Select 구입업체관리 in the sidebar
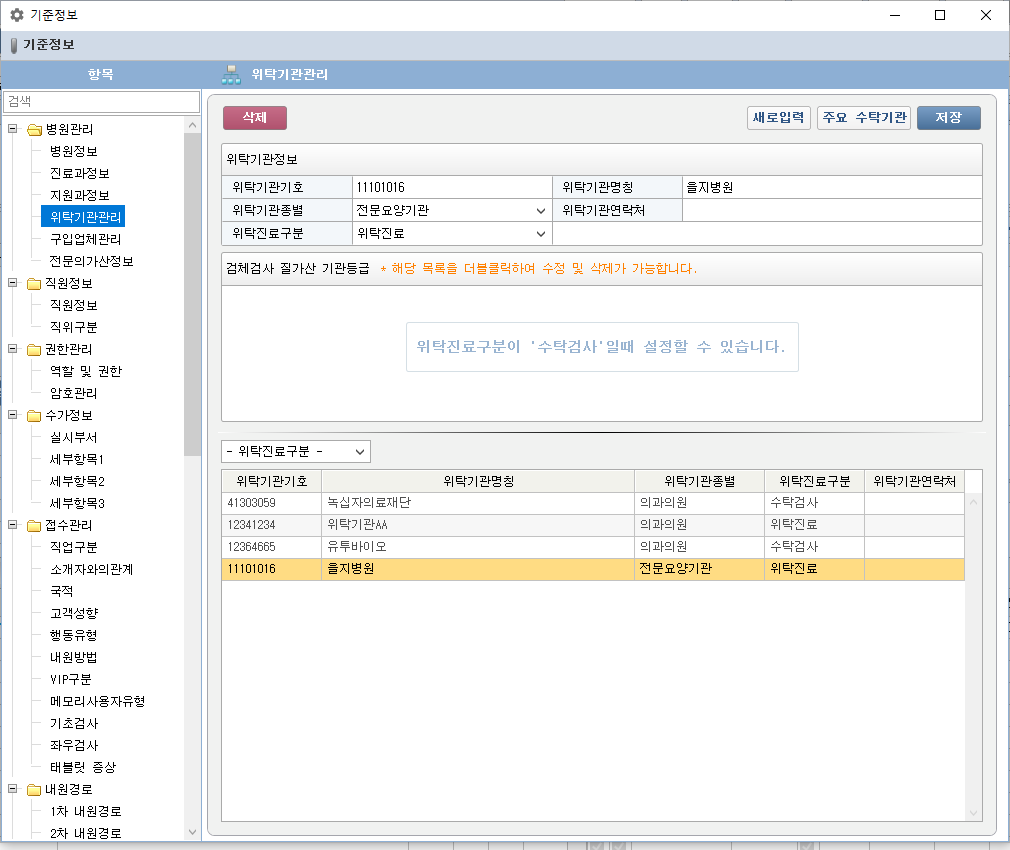Image resolution: width=1010 pixels, height=850 pixels. (85, 239)
